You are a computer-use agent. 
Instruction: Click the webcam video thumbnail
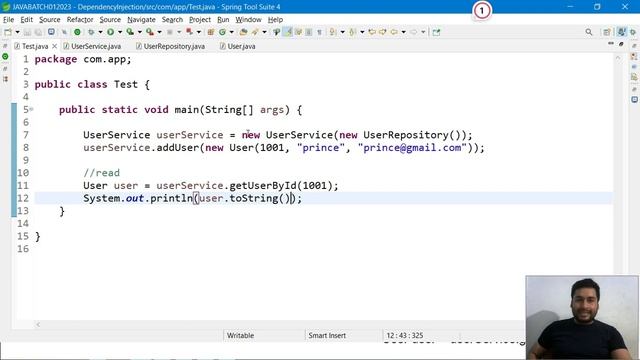[x=582, y=317]
